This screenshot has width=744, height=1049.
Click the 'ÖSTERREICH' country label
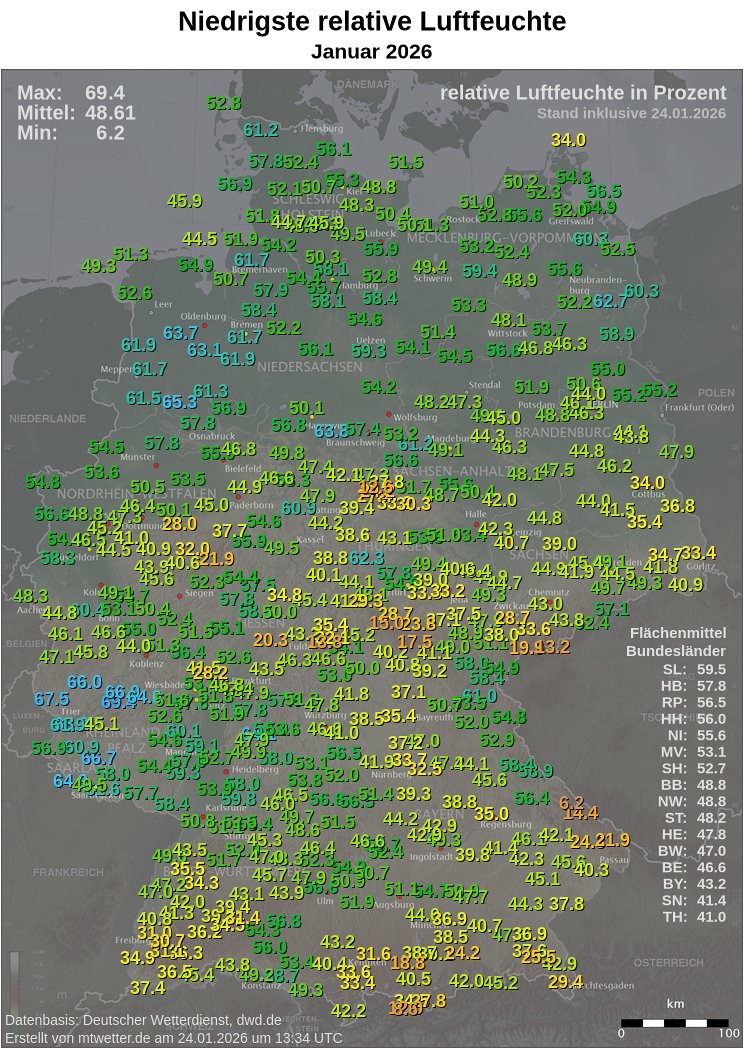click(669, 962)
